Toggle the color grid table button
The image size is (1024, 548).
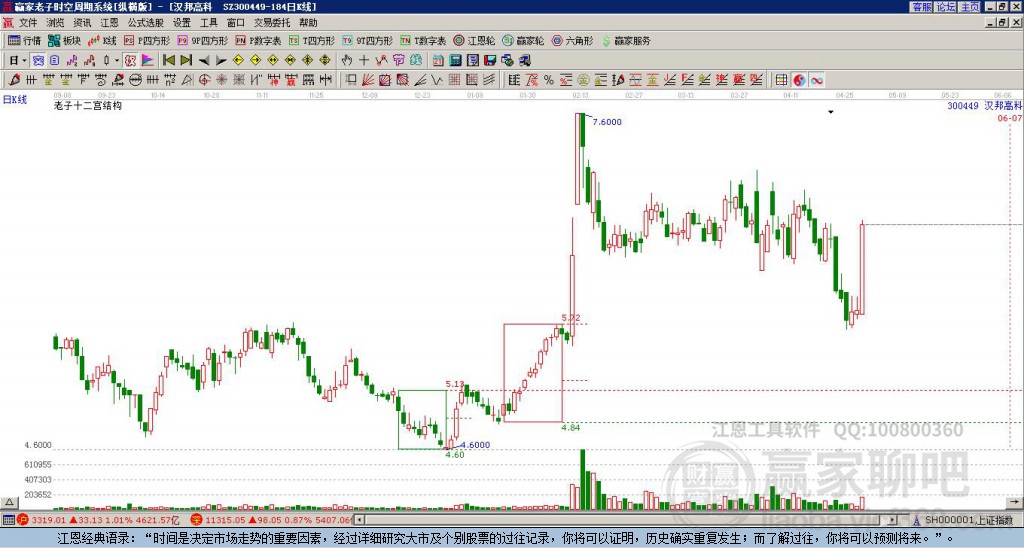click(781, 80)
